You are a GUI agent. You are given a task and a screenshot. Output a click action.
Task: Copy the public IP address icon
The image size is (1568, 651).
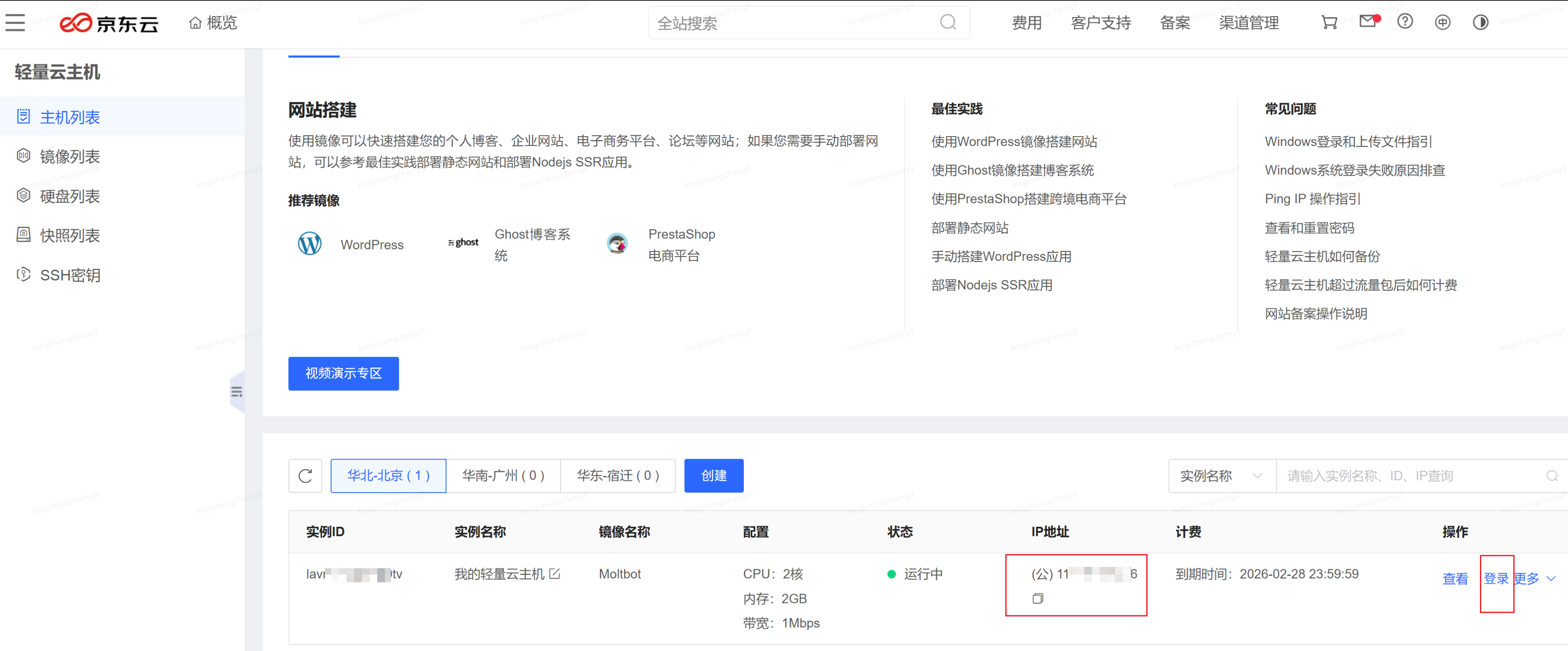[1037, 599]
